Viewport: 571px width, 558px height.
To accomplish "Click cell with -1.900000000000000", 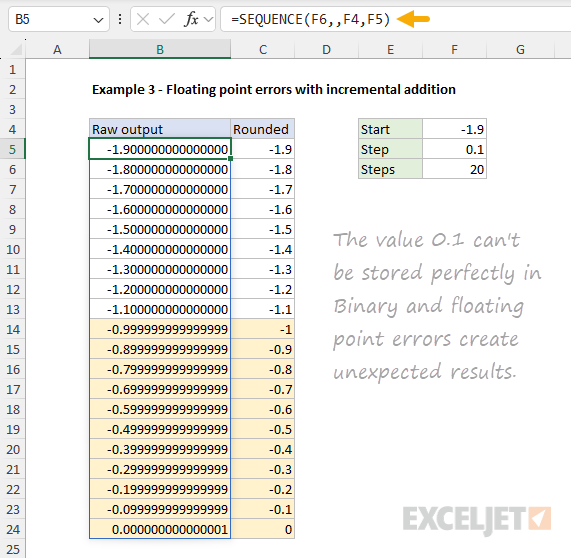I will click(160, 149).
